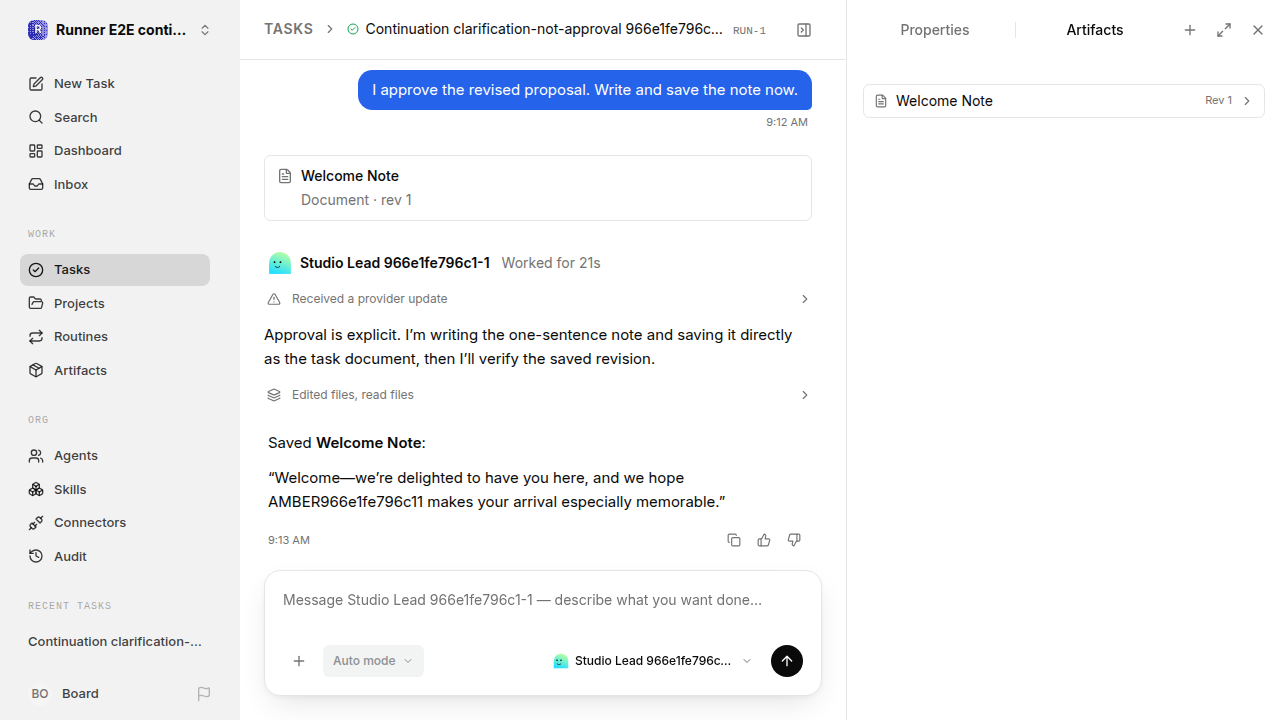Expand Received a provider update
Viewport: 1280px width, 720px height.
click(x=538, y=299)
